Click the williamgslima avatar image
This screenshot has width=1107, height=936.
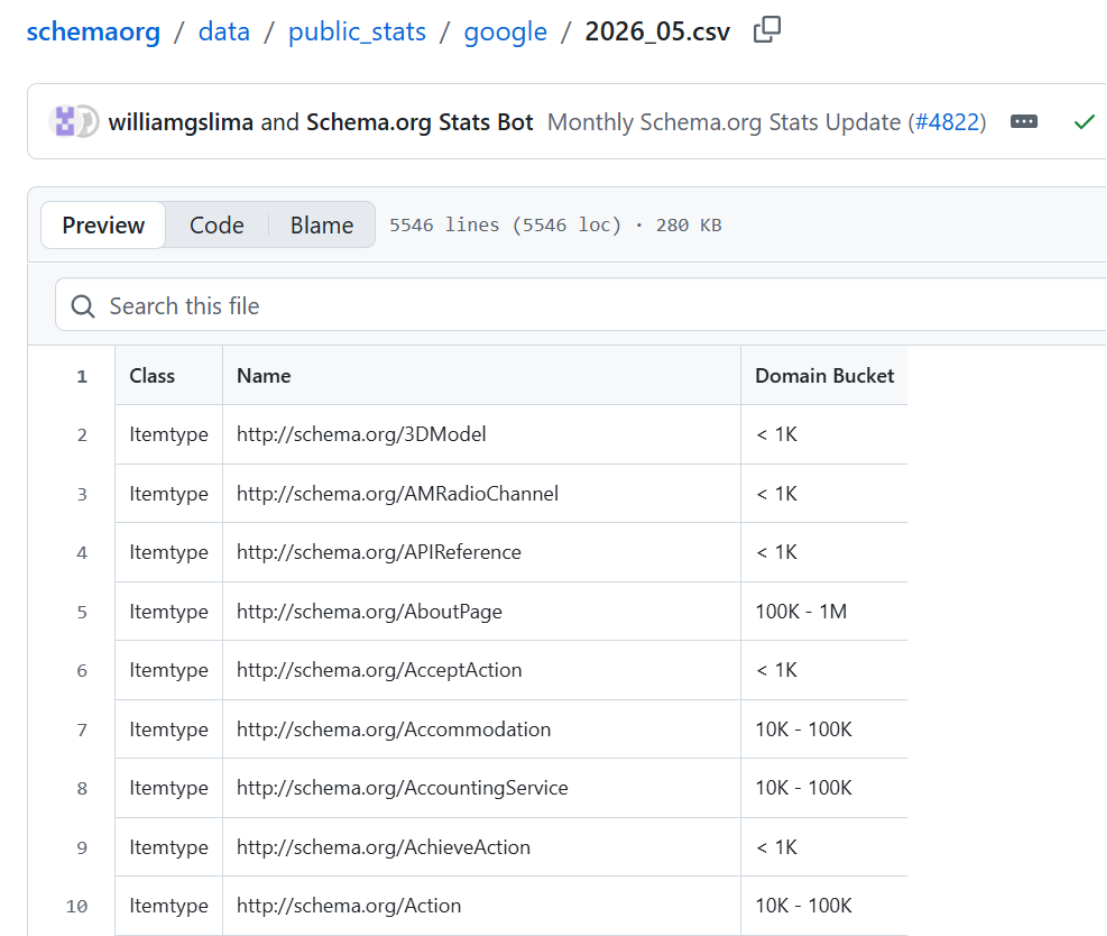tap(65, 121)
